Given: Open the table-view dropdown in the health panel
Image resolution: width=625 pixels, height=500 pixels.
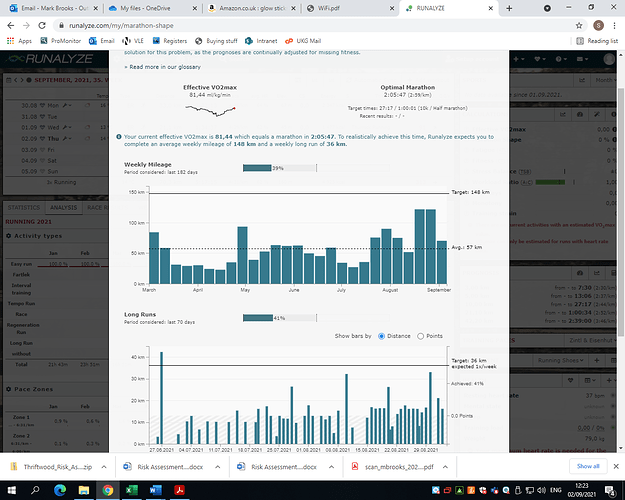Looking at the screenshot, I should [590, 380].
